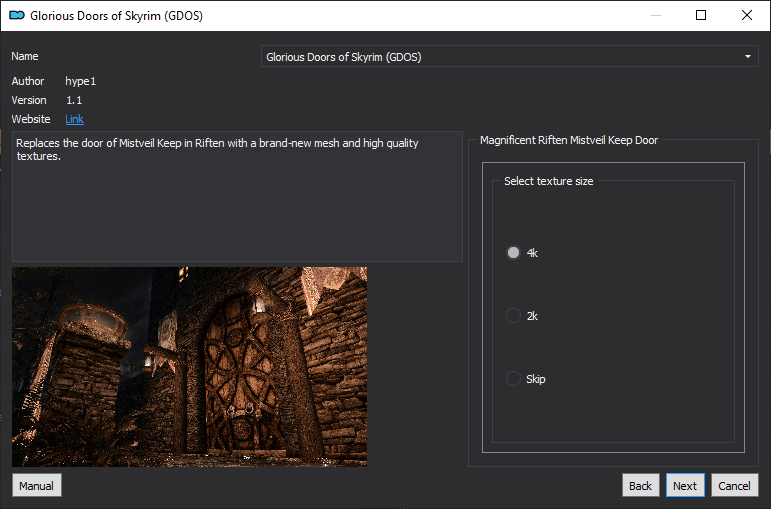
Task: Click 'Magnificent Riften Mistveil Keep Door' group title
Action: [x=569, y=140]
